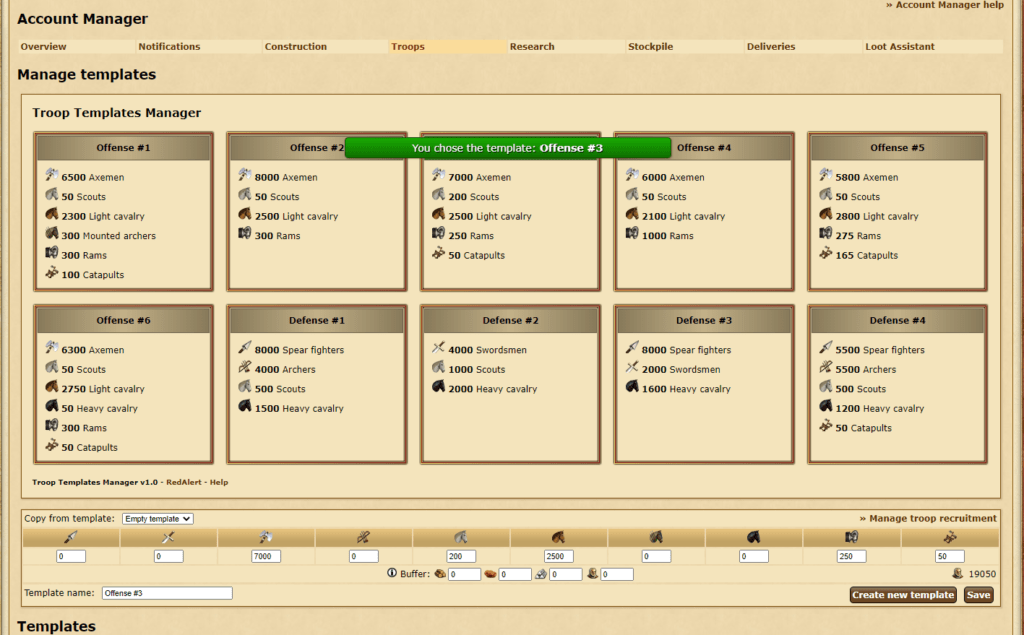Image resolution: width=1024 pixels, height=635 pixels.
Task: Click the iron buffer icon
Action: [541, 574]
